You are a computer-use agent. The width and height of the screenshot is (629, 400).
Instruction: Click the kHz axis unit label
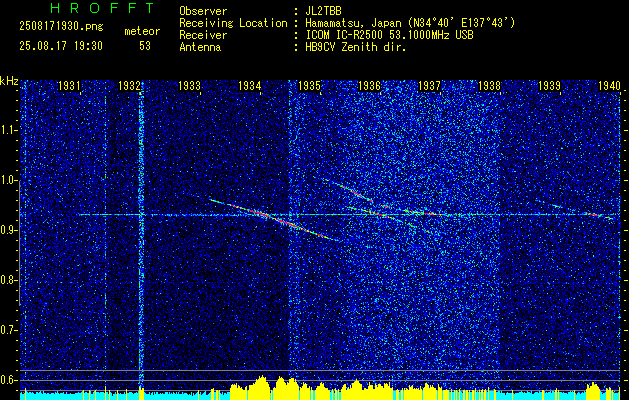pos(9,81)
